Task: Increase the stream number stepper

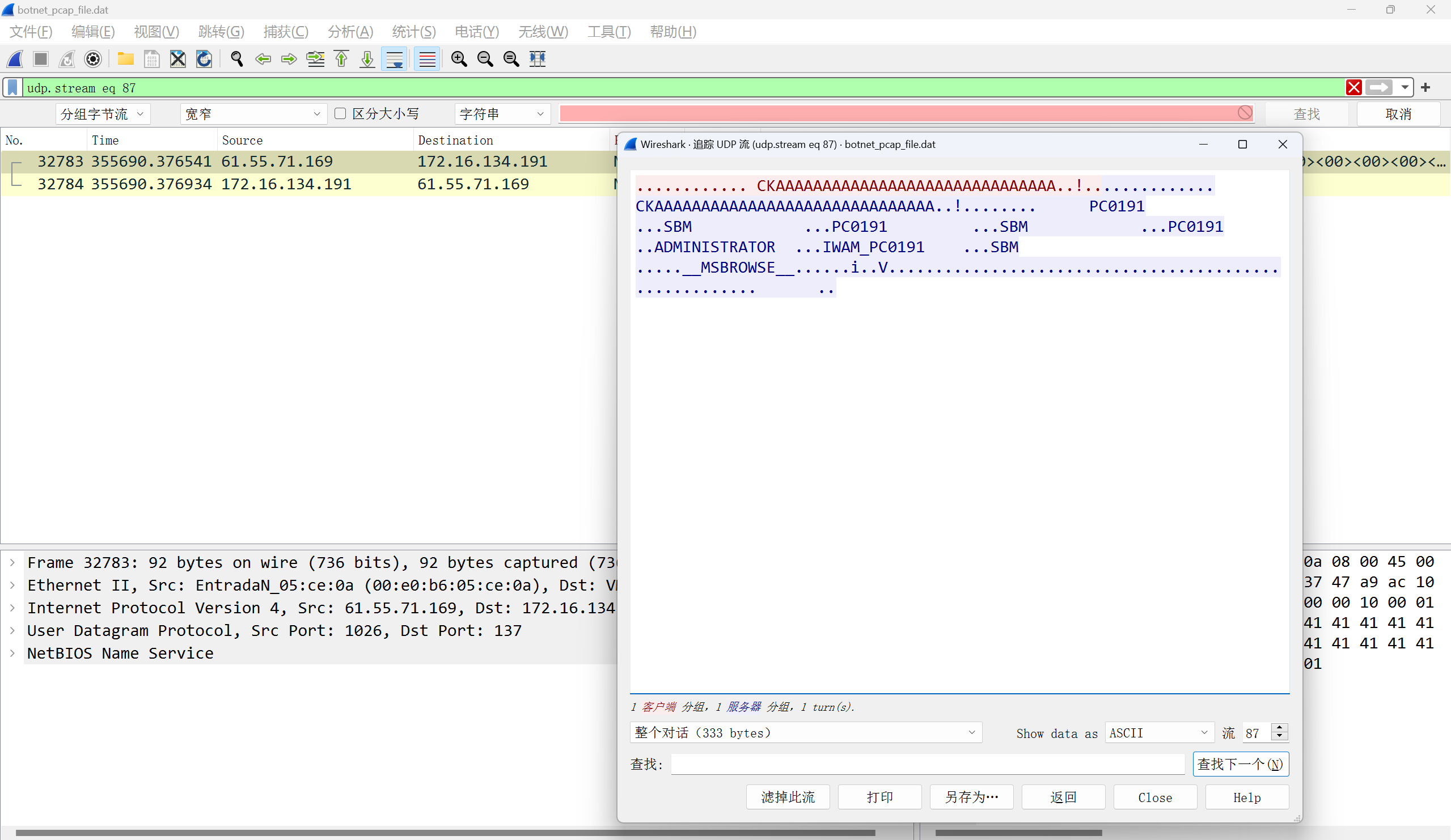Action: pyautogui.click(x=1279, y=728)
